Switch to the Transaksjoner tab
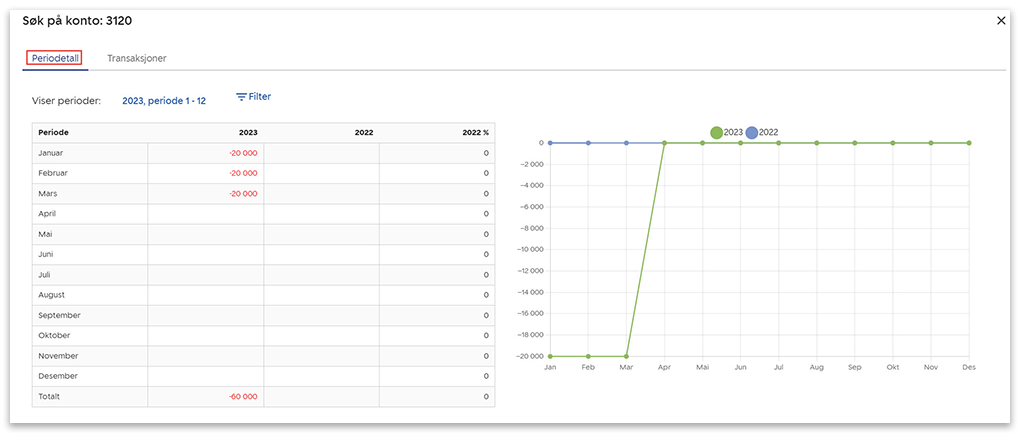 (x=137, y=59)
